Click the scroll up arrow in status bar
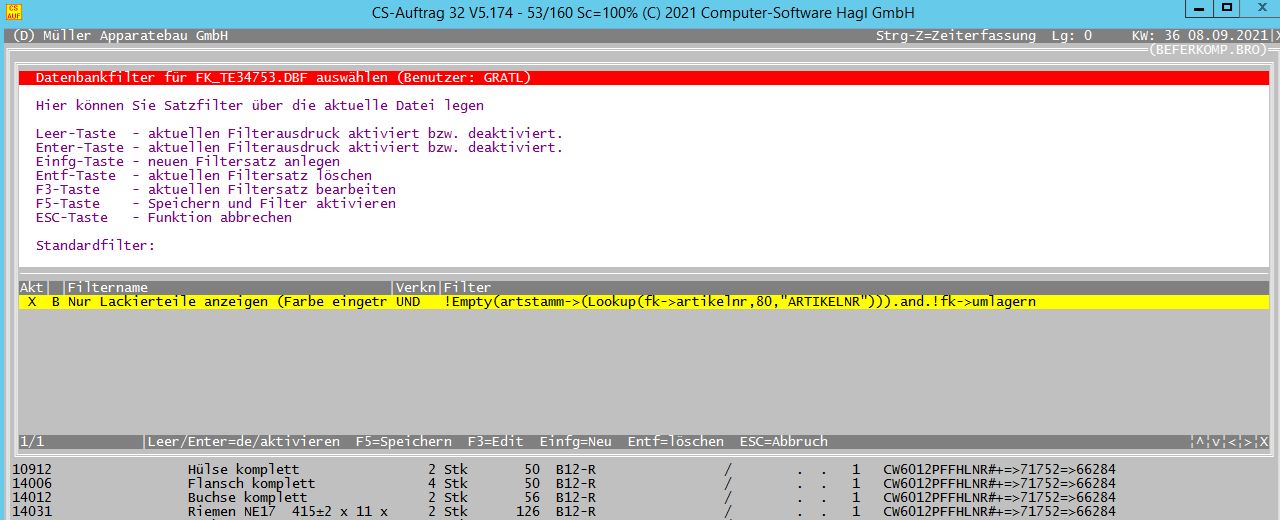Screen dimensions: 1280x520 point(1199,441)
